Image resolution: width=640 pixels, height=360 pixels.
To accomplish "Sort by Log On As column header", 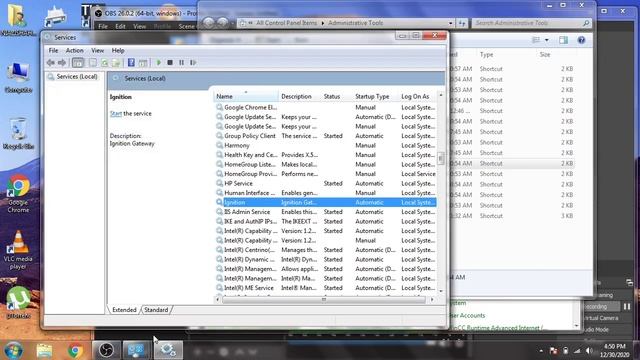I will 417,96.
